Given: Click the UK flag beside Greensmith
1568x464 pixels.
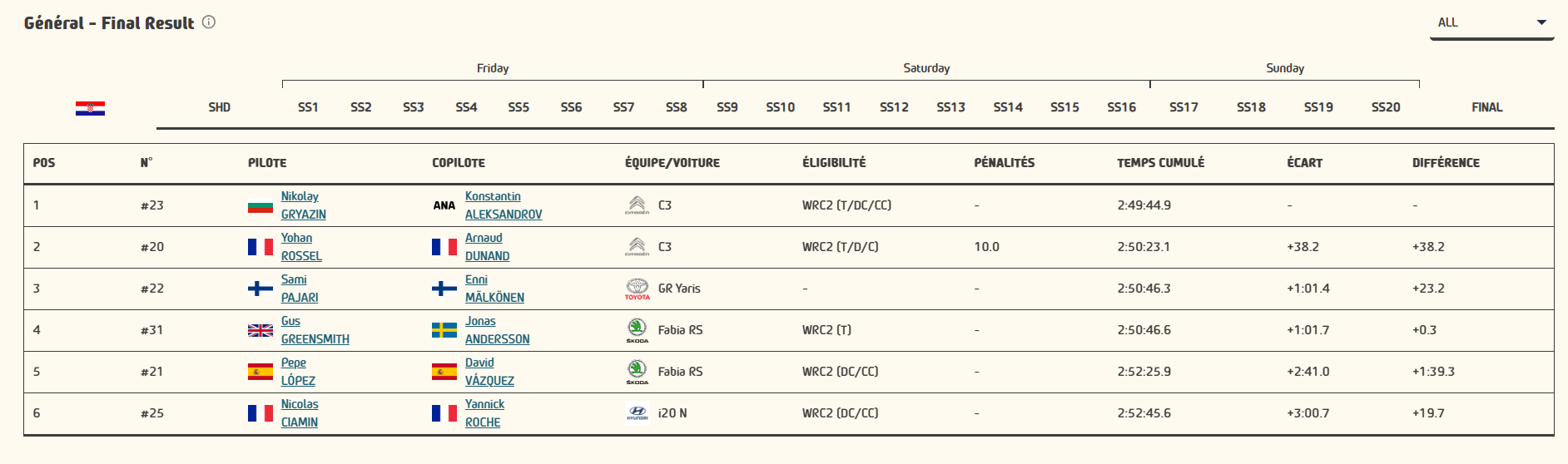Looking at the screenshot, I should 261,330.
